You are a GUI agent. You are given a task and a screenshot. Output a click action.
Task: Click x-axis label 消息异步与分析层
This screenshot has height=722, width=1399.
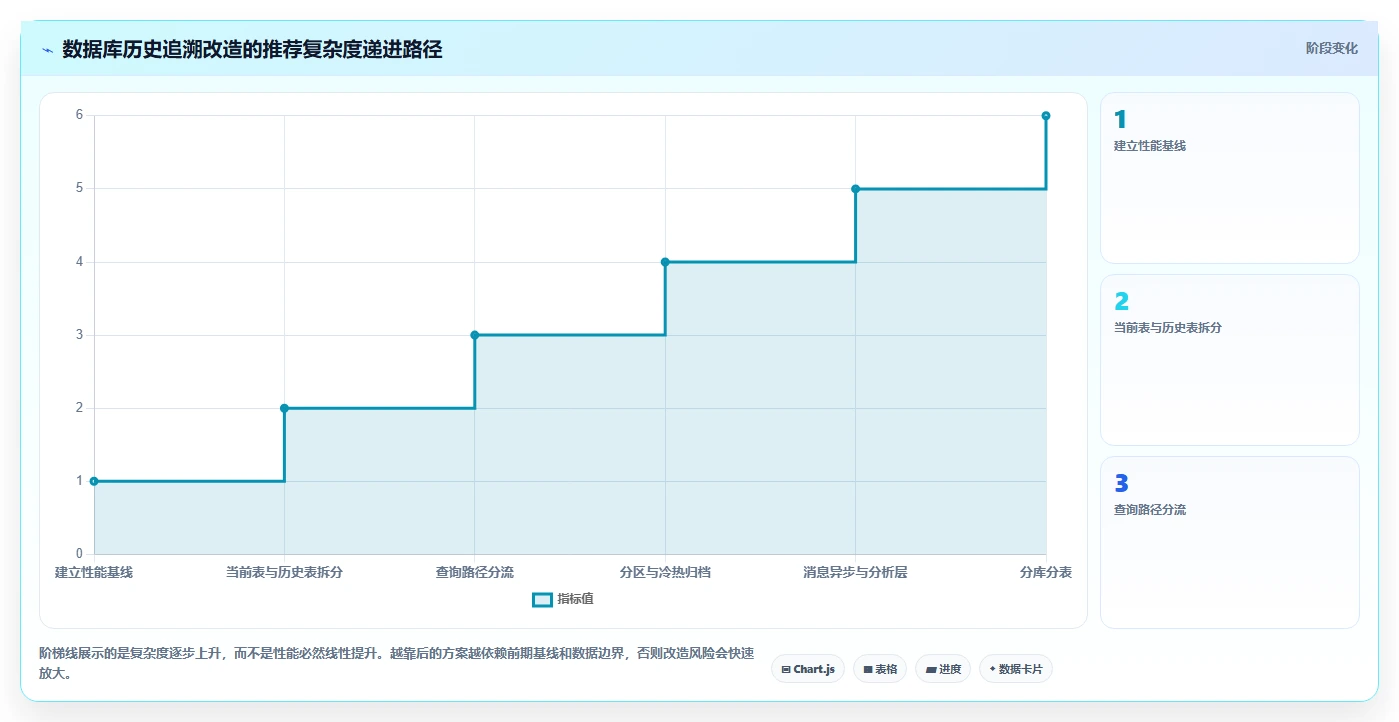click(855, 572)
